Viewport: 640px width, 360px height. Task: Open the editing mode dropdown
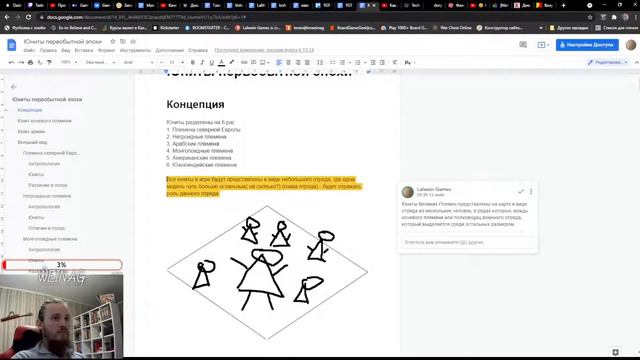tap(607, 62)
